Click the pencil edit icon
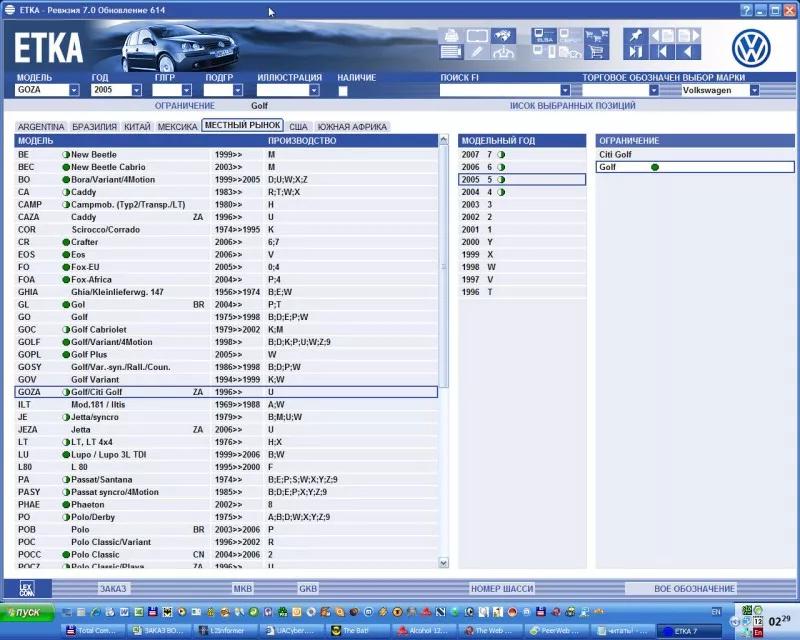 click(477, 52)
